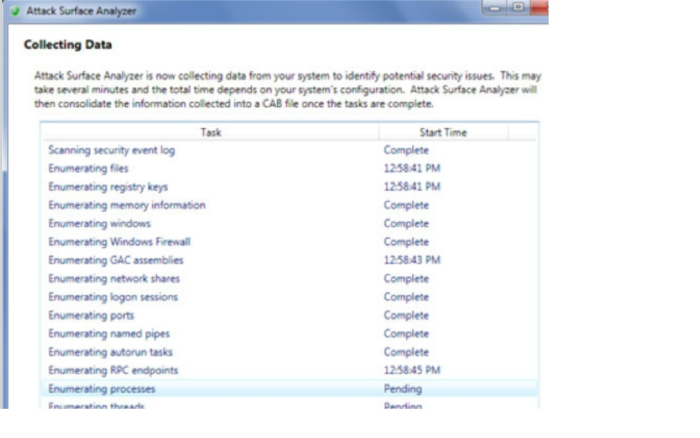Viewport: 700px width, 438px height.
Task: Maximize the Attack Surface Analyzer window
Action: pos(518,8)
